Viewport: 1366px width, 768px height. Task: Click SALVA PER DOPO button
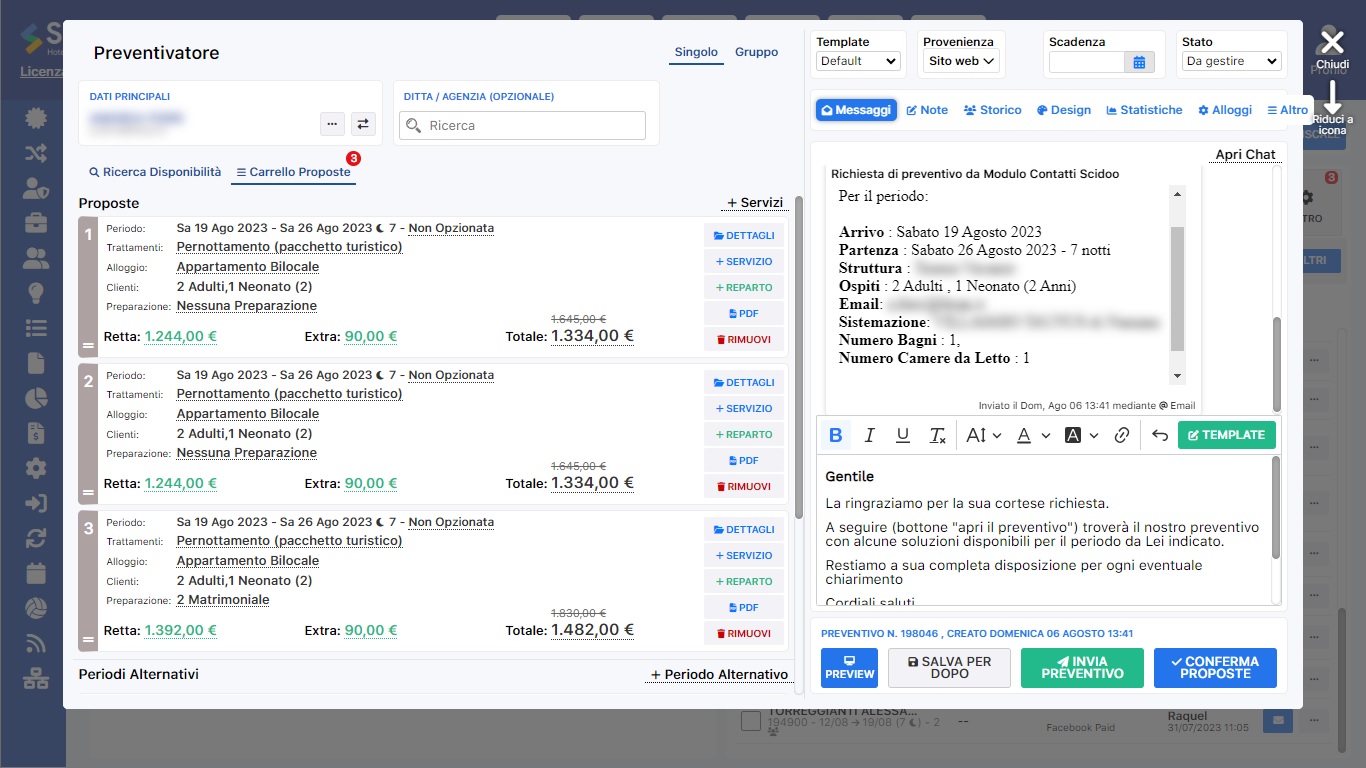949,668
